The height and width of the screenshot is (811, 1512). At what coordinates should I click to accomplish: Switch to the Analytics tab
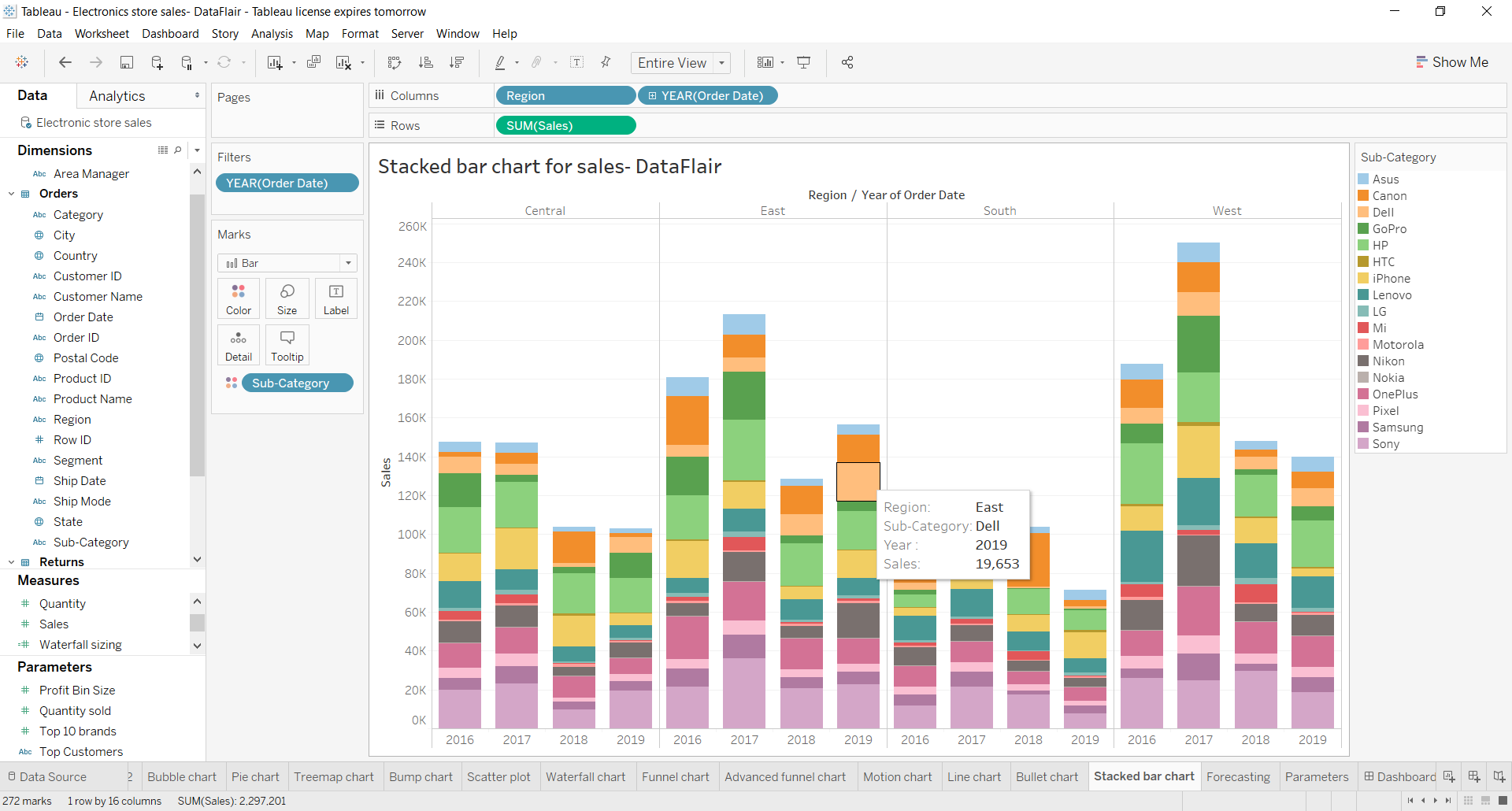pos(117,96)
